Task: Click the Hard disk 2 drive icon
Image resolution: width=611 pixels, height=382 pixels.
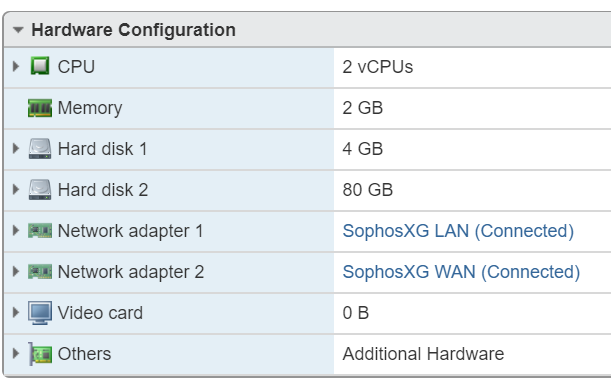Action: pos(40,189)
